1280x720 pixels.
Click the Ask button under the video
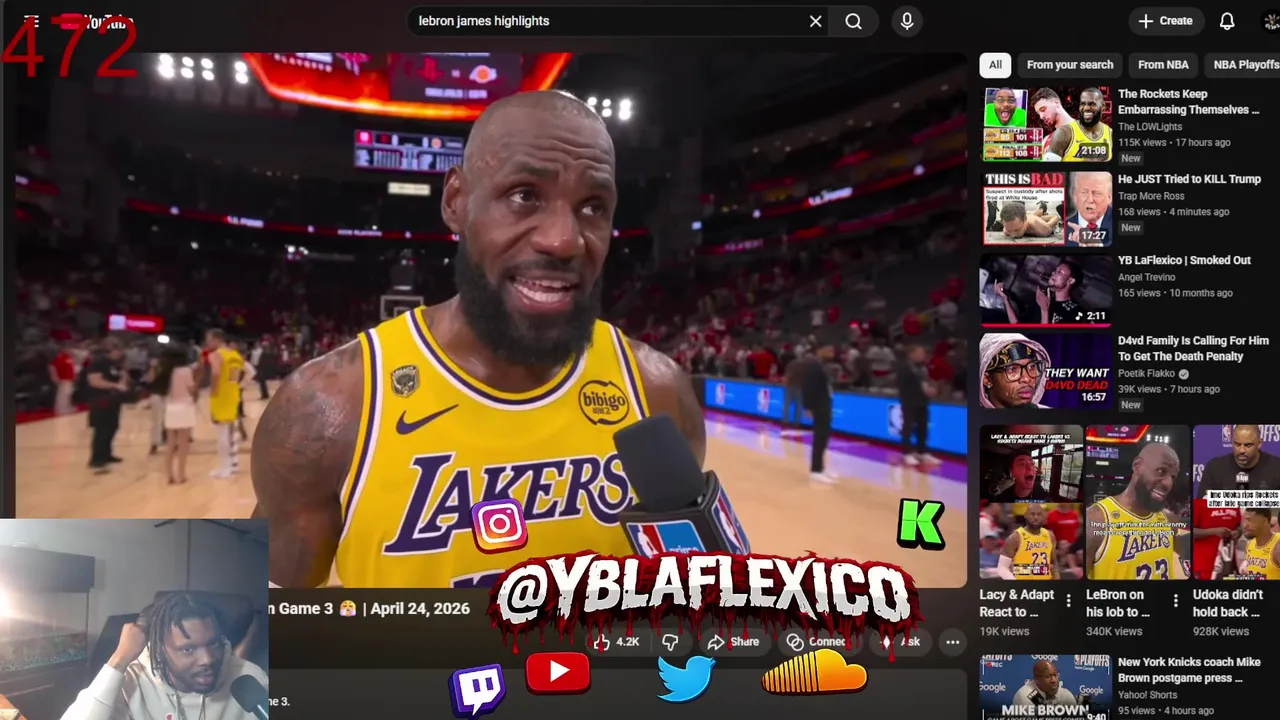900,642
